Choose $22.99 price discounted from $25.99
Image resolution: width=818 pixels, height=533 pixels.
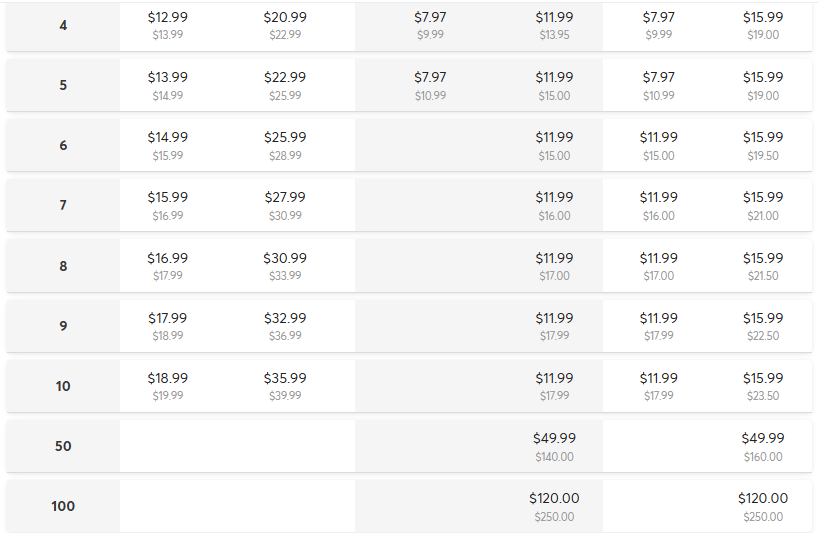click(285, 78)
